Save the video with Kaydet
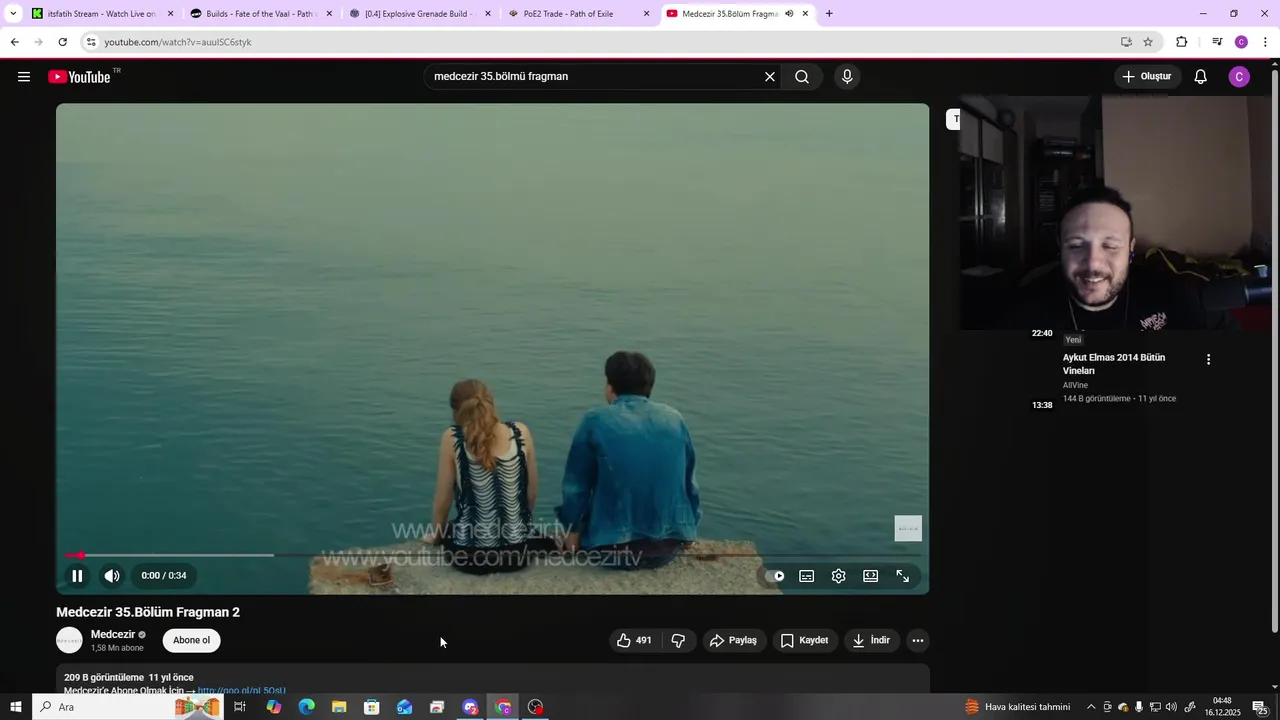The height and width of the screenshot is (720, 1280). pyautogui.click(x=804, y=641)
